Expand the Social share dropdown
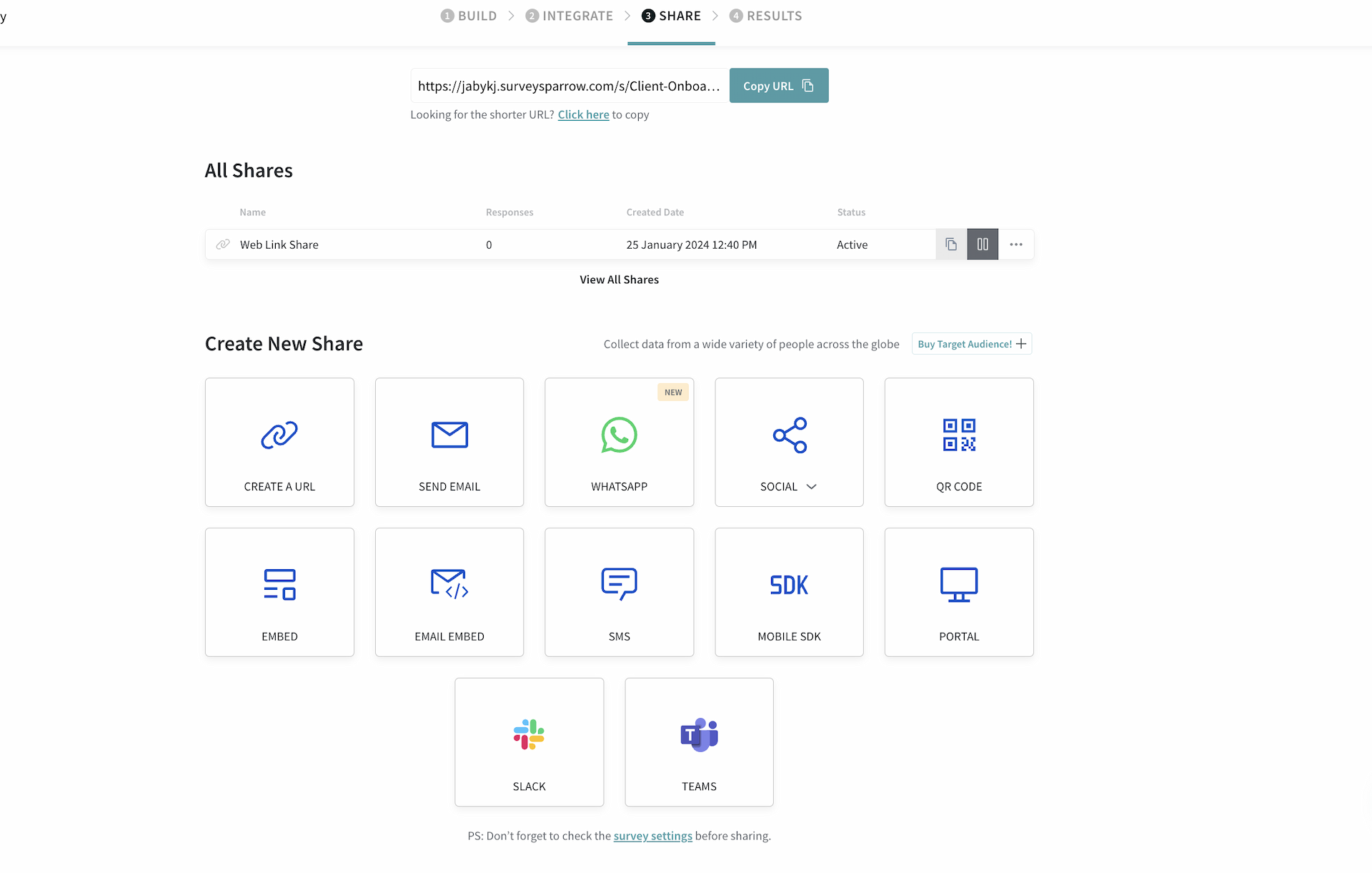Screen dimensions: 1372x873 click(x=812, y=487)
